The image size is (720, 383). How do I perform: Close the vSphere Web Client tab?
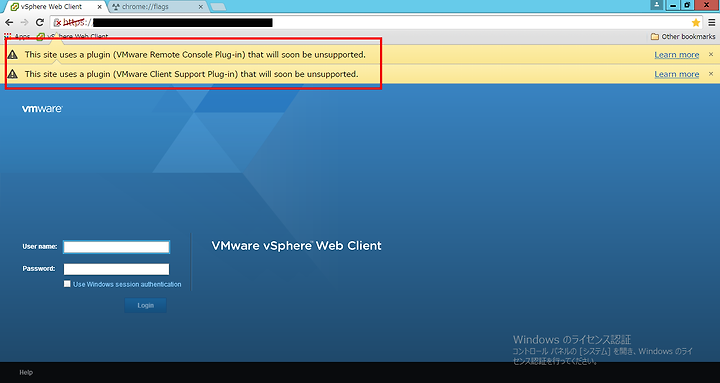coord(100,7)
